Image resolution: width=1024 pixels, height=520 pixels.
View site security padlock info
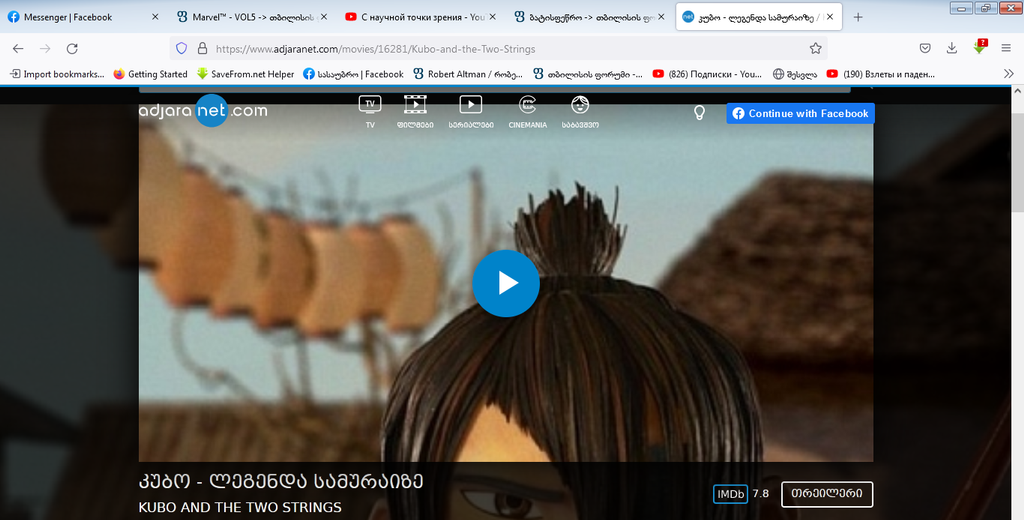point(202,48)
